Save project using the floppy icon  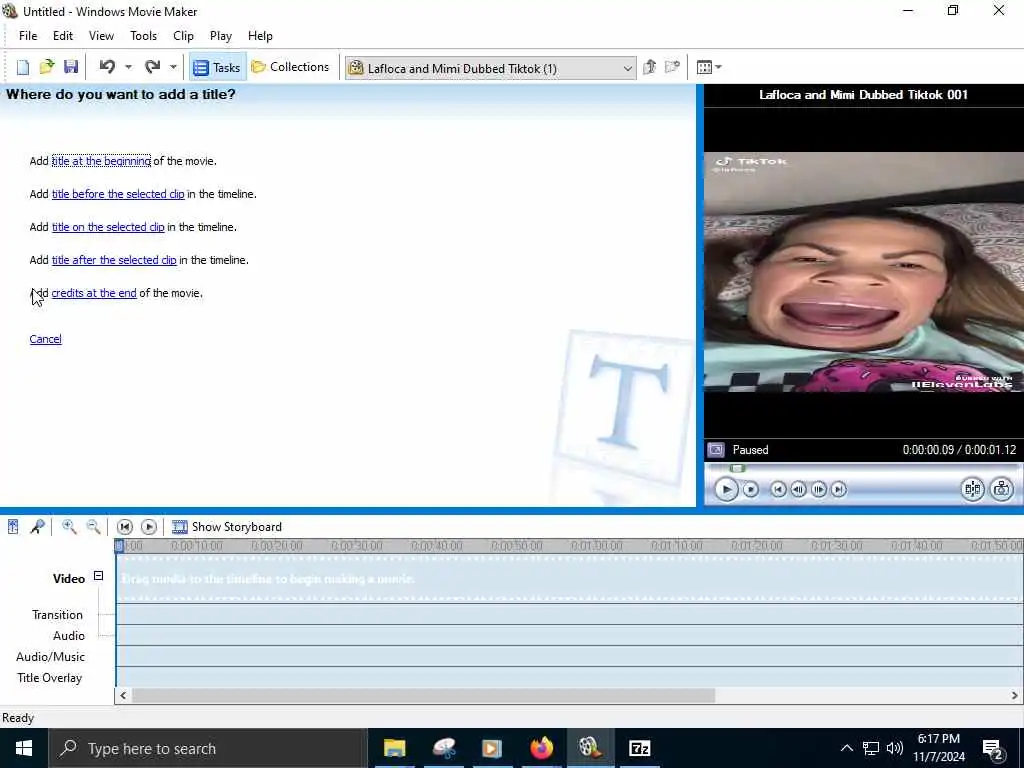(x=71, y=67)
